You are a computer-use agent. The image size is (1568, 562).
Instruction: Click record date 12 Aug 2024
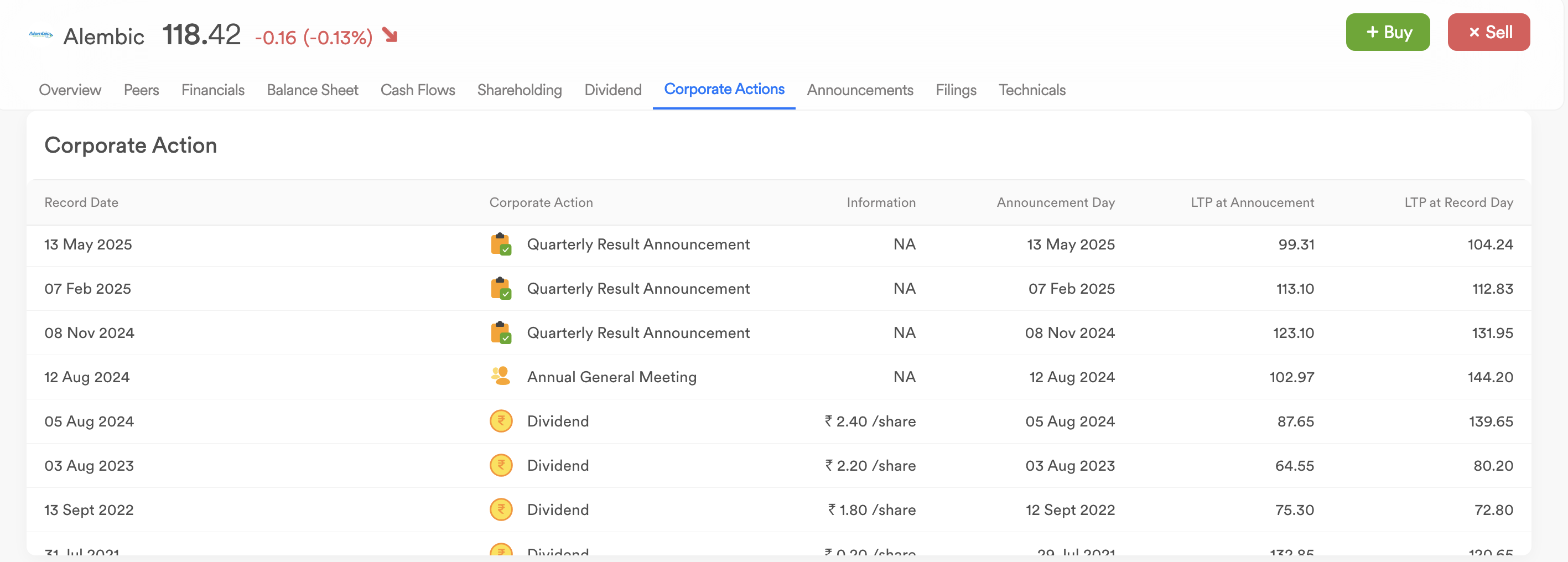click(x=87, y=377)
